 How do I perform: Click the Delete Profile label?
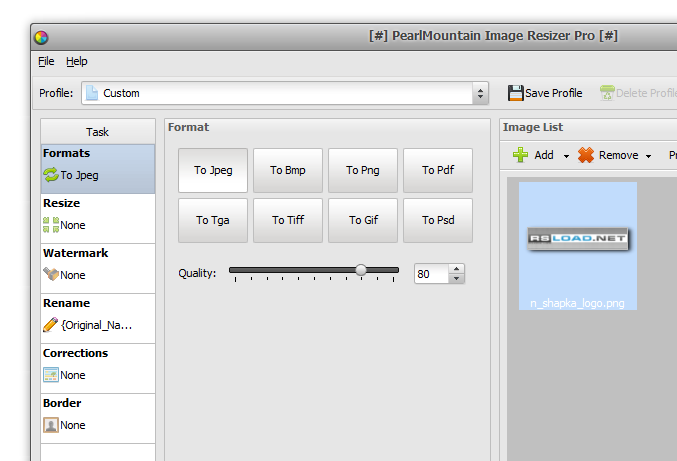tap(646, 93)
